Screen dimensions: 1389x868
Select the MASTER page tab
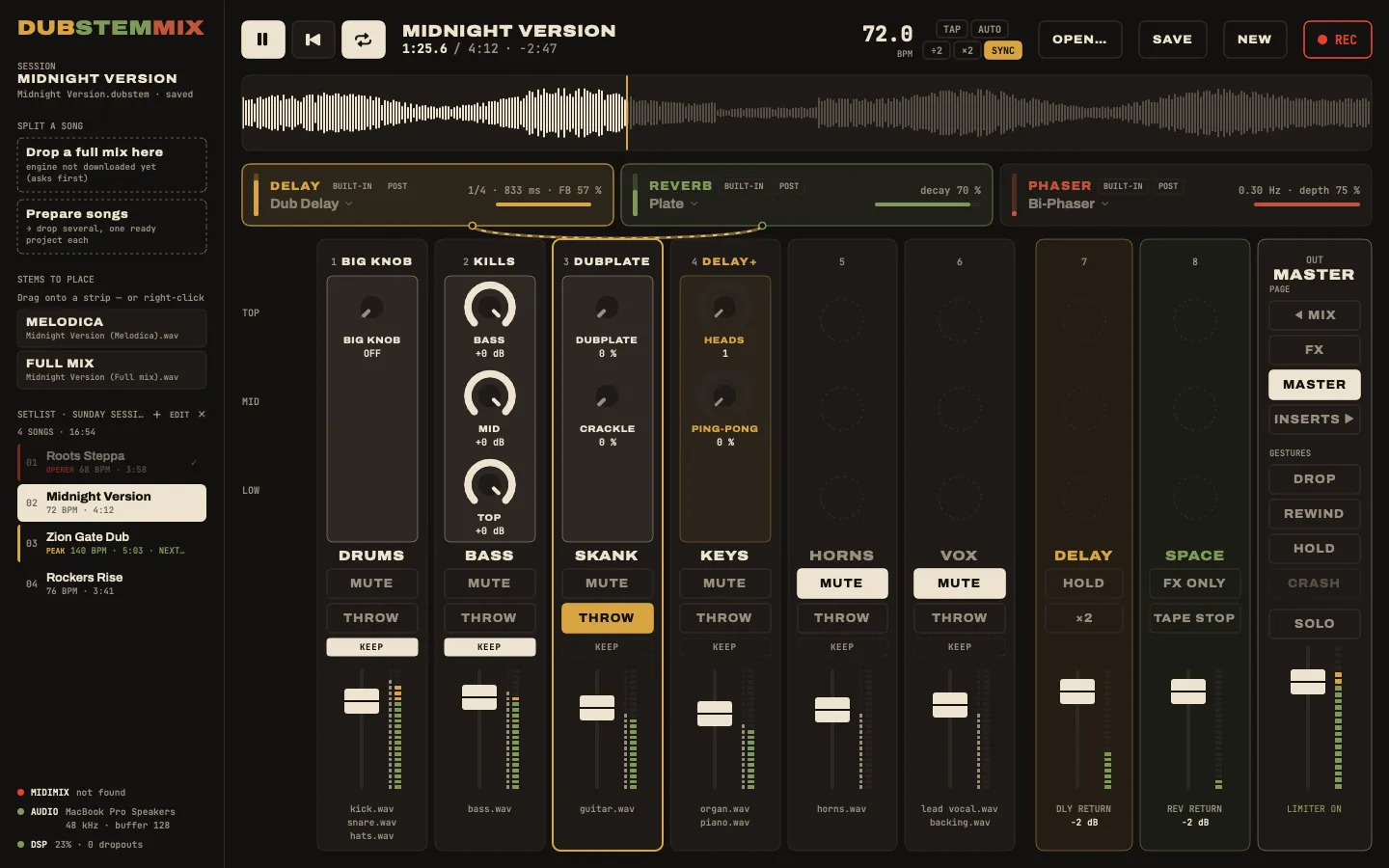[x=1314, y=385]
